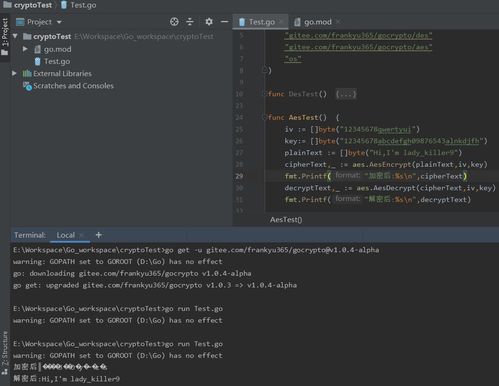Image resolution: width=499 pixels, height=386 pixels.
Task: Open the Project view dropdown
Action: [59, 22]
